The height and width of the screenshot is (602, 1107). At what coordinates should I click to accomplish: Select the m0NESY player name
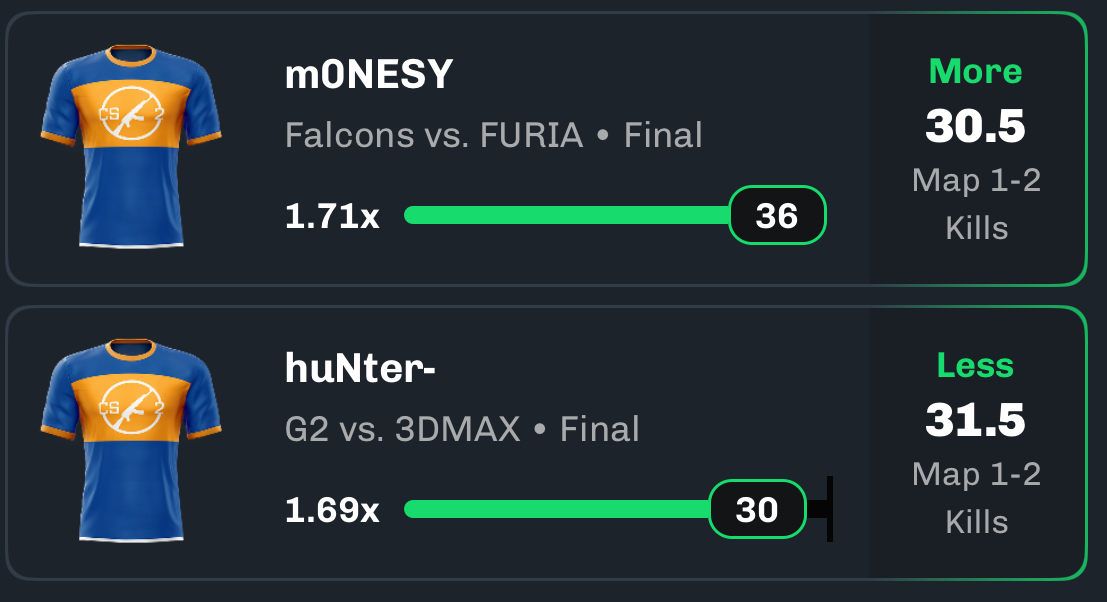(369, 74)
